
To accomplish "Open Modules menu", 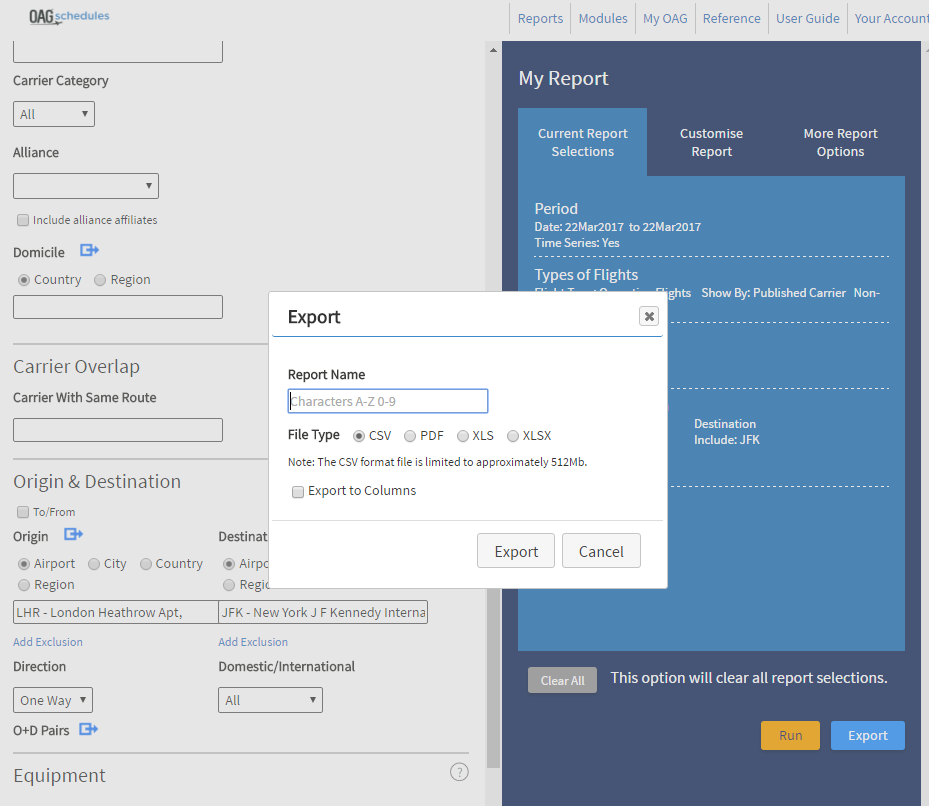I will (x=603, y=18).
